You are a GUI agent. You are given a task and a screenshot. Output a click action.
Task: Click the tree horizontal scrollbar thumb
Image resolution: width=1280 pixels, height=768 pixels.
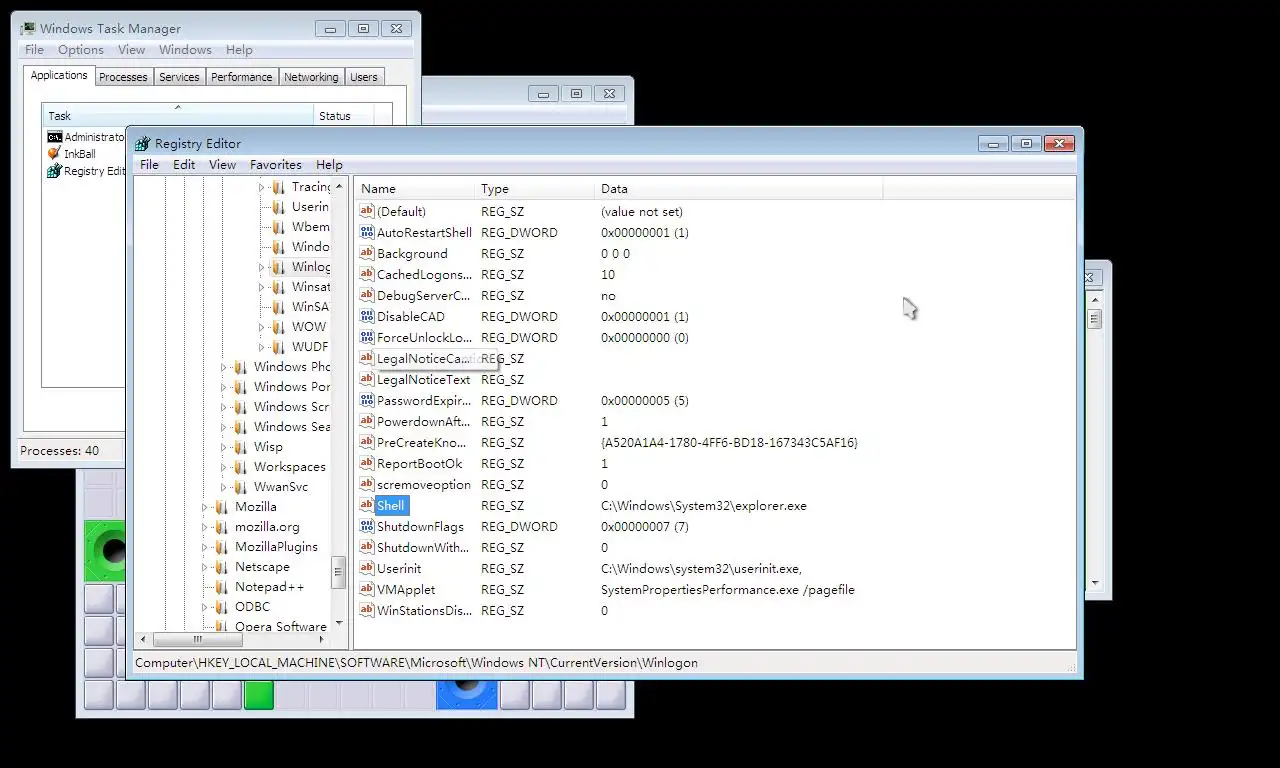pyautogui.click(x=197, y=639)
